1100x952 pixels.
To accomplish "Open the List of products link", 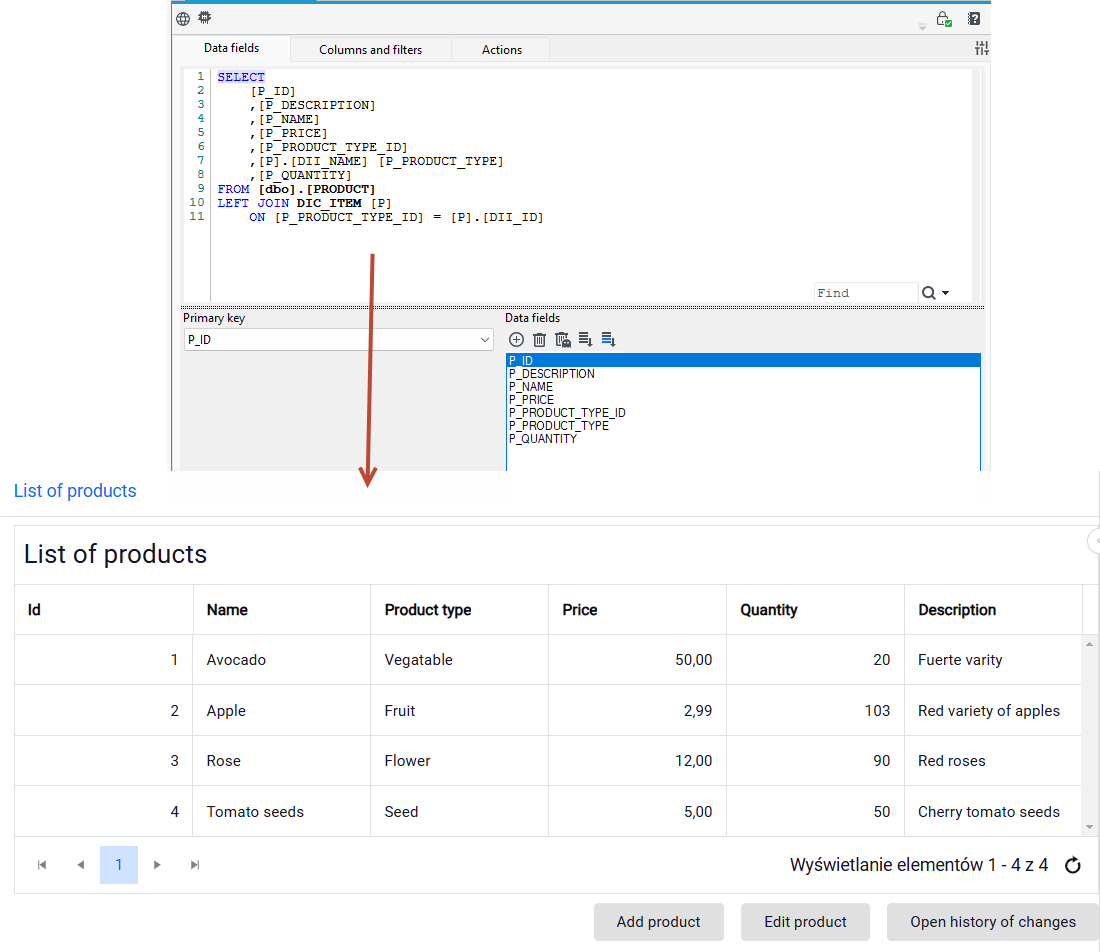I will [75, 491].
